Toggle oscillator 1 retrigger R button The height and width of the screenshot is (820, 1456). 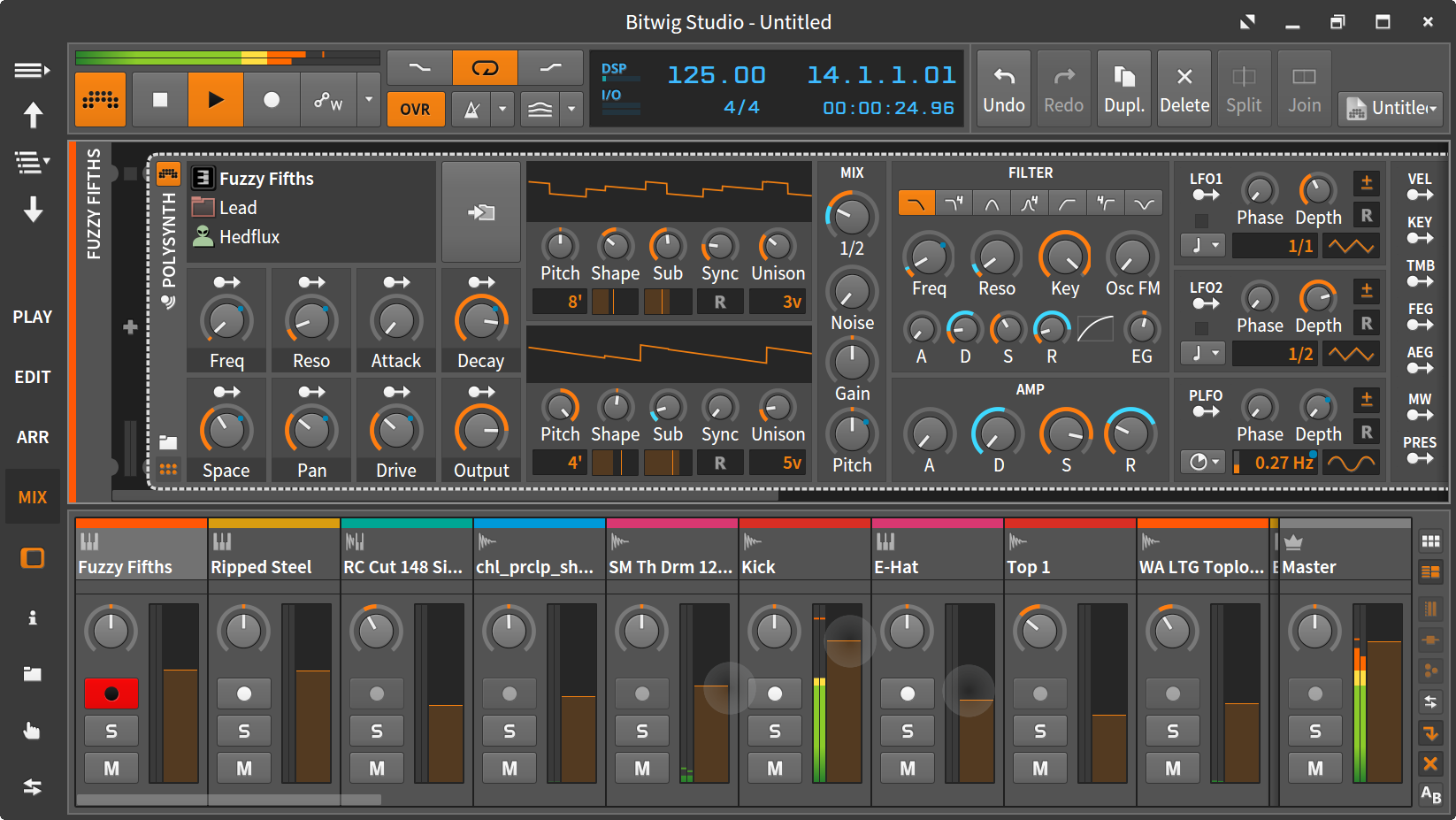pos(720,302)
